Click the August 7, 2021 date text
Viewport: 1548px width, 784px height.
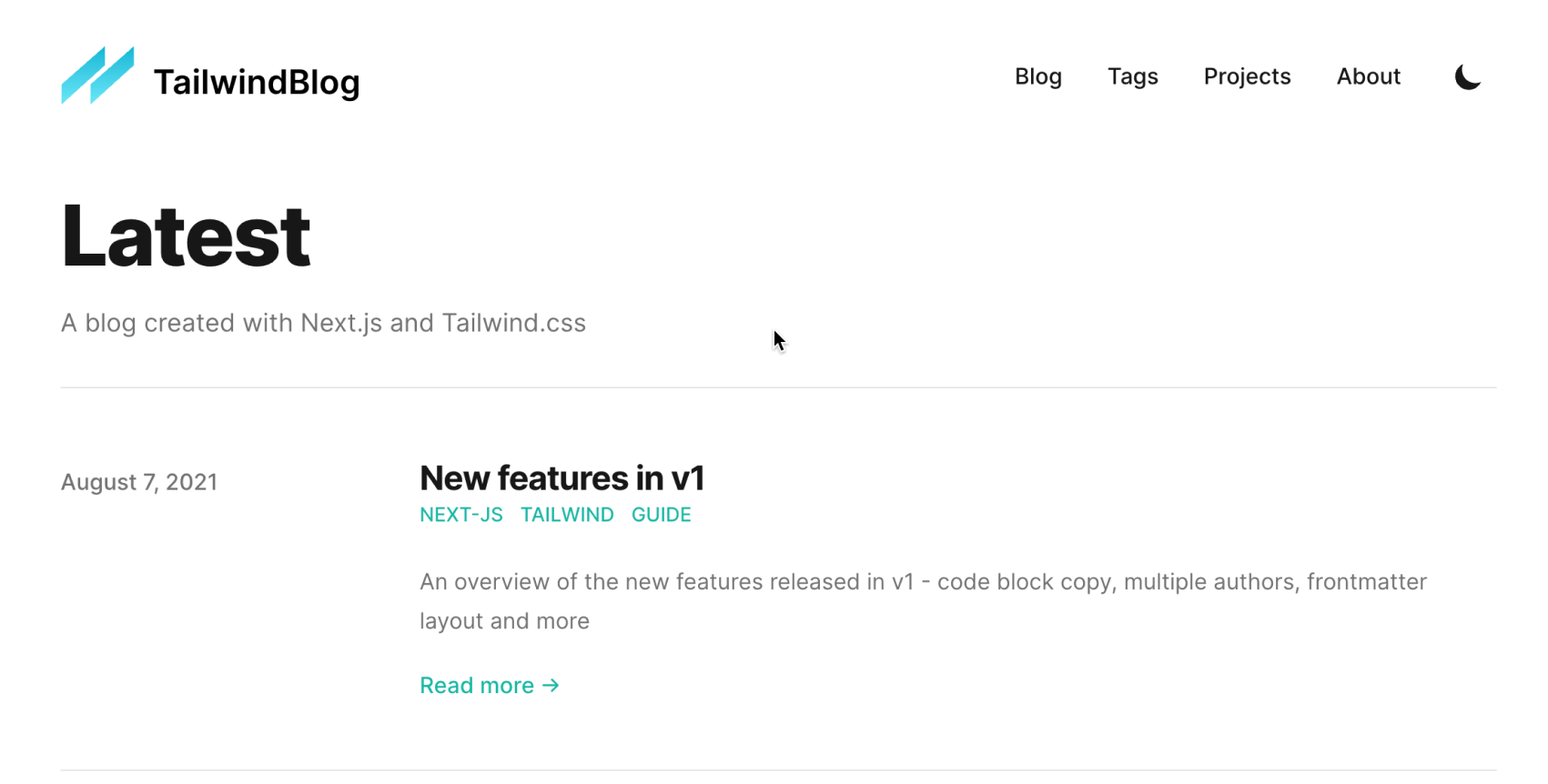[x=139, y=482]
